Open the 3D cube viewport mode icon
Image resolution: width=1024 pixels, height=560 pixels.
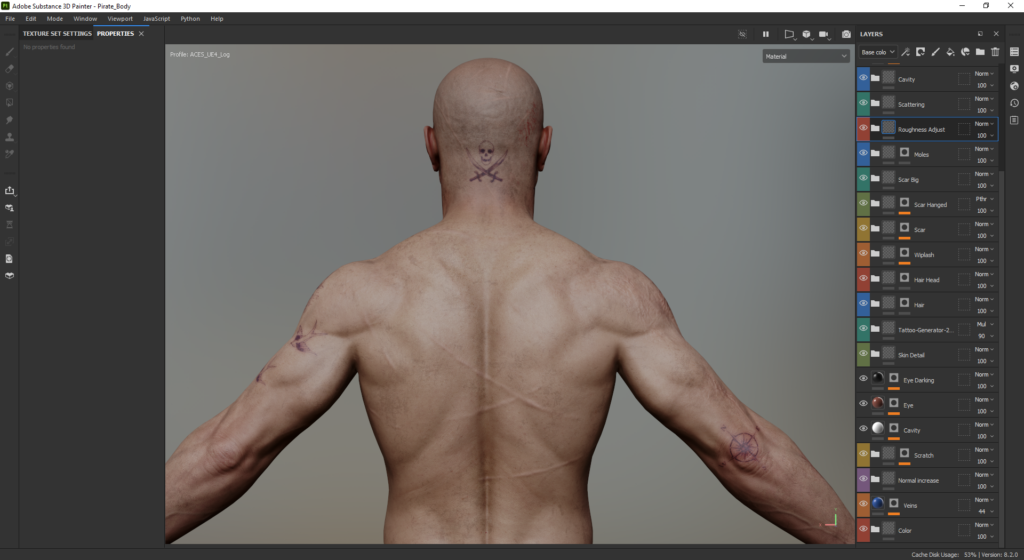coord(807,34)
